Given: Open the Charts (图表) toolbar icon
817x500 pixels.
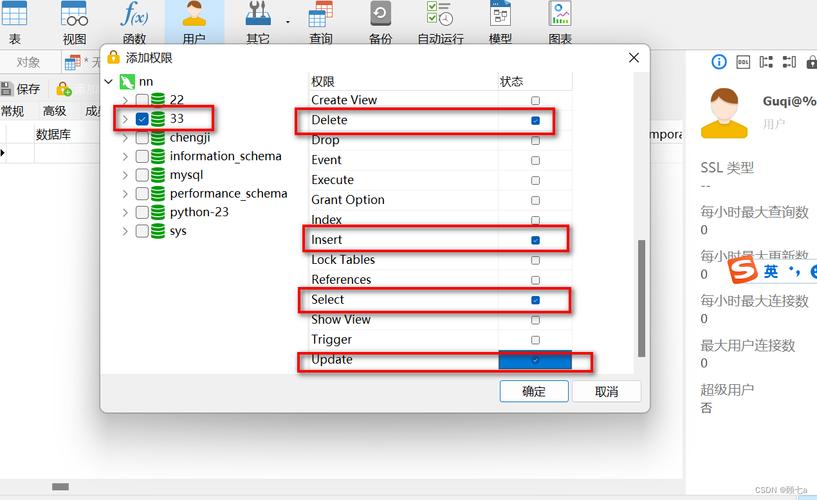Looking at the screenshot, I should 560,23.
